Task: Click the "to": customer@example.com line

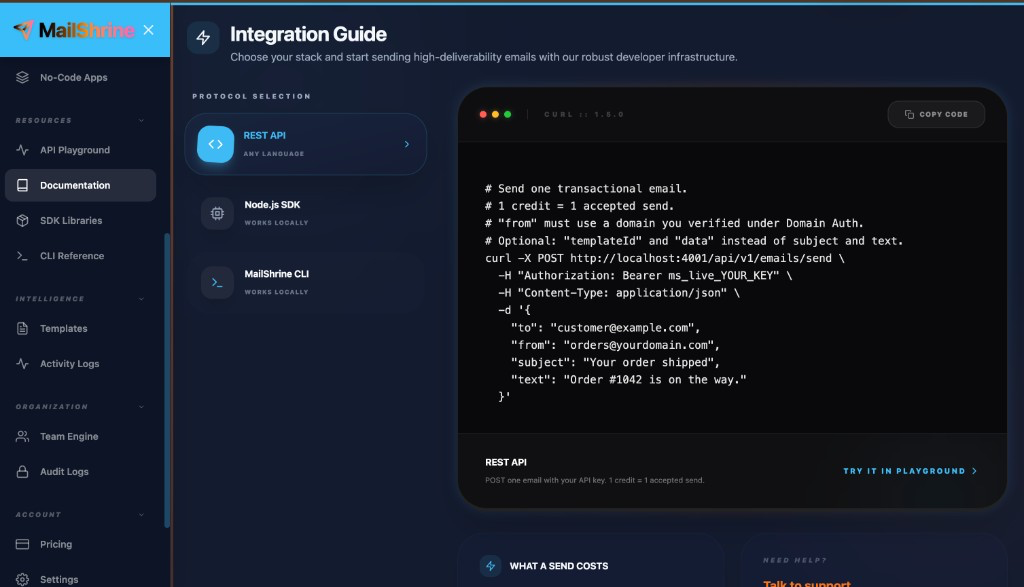Action: point(605,328)
